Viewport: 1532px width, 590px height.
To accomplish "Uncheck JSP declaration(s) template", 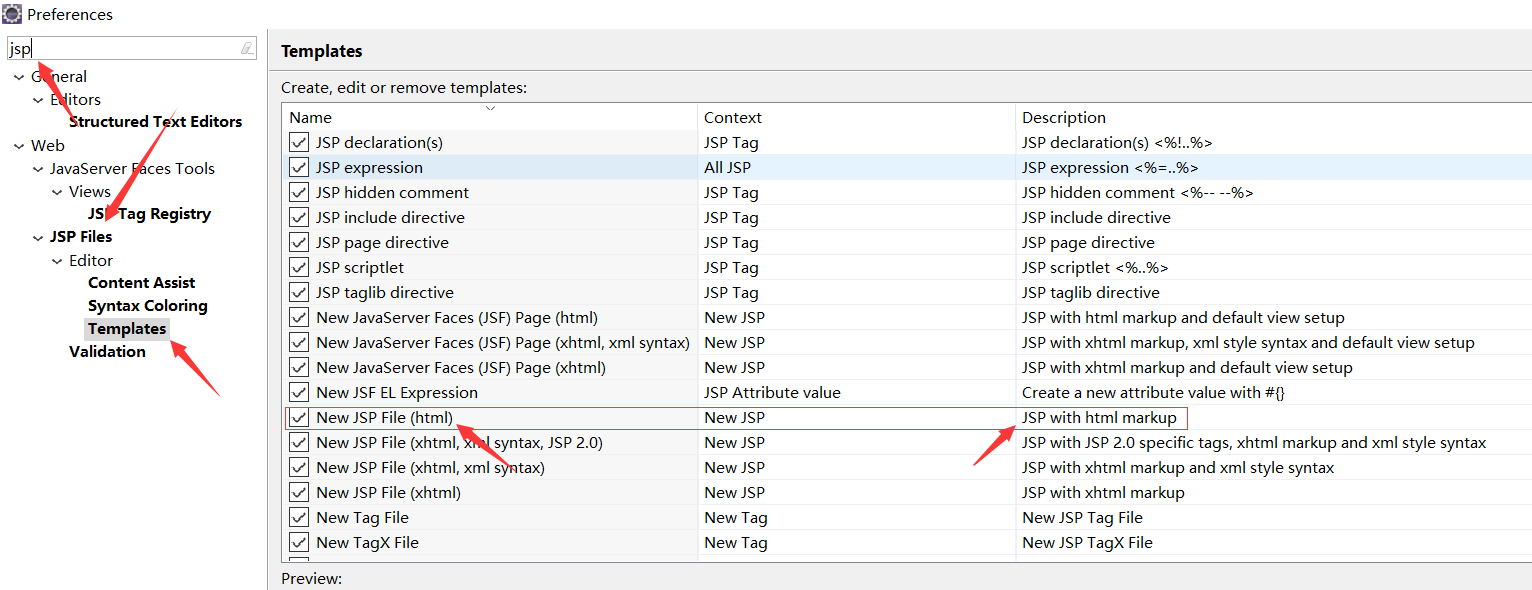I will point(299,143).
